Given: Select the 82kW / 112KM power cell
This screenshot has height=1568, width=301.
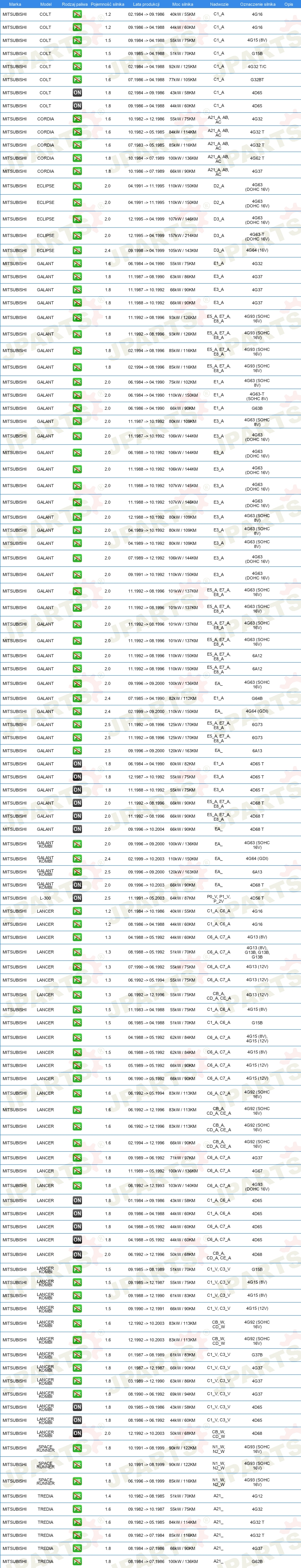Looking at the screenshot, I should 183,699.
